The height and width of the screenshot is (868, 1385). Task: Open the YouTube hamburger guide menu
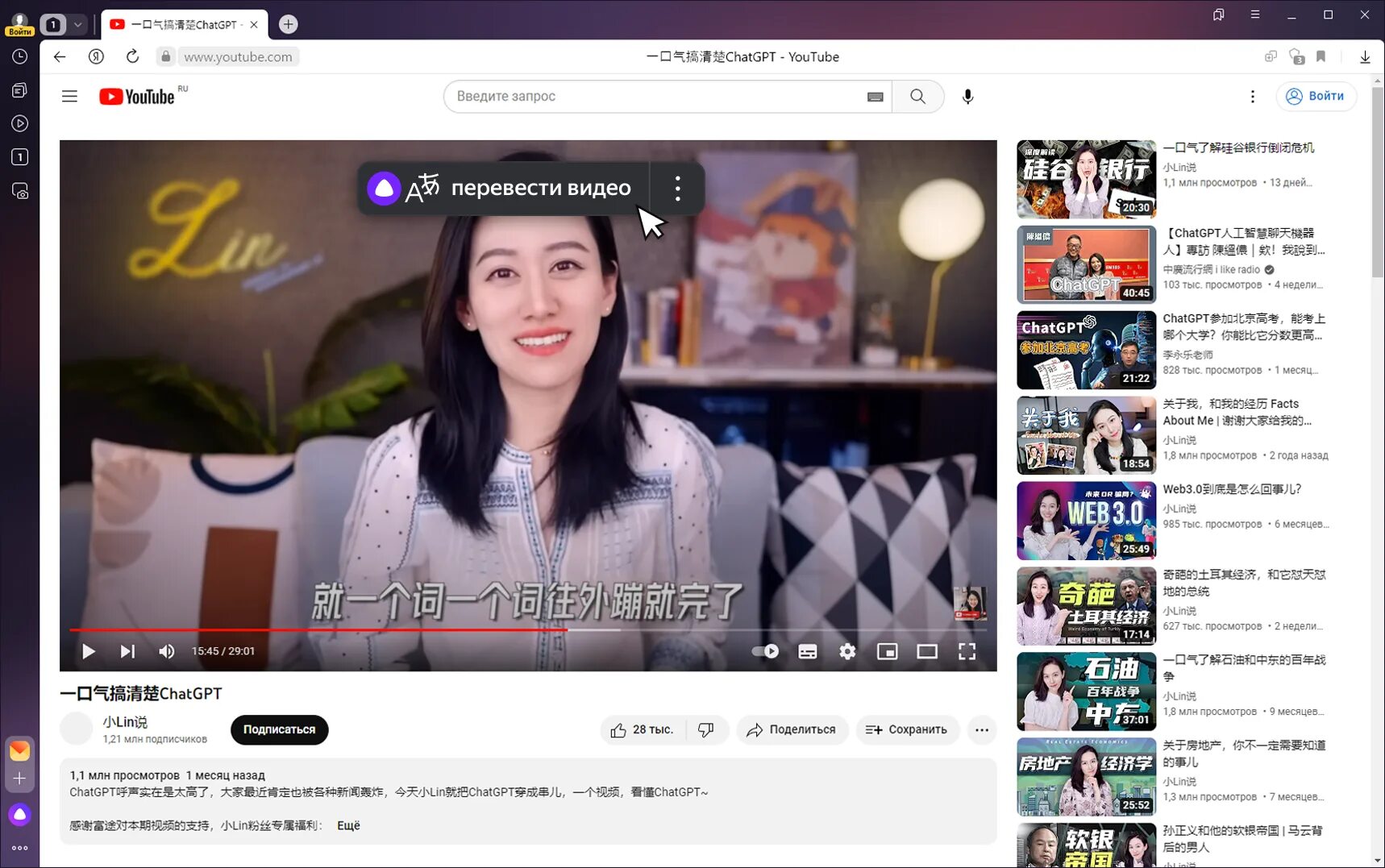[x=69, y=97]
